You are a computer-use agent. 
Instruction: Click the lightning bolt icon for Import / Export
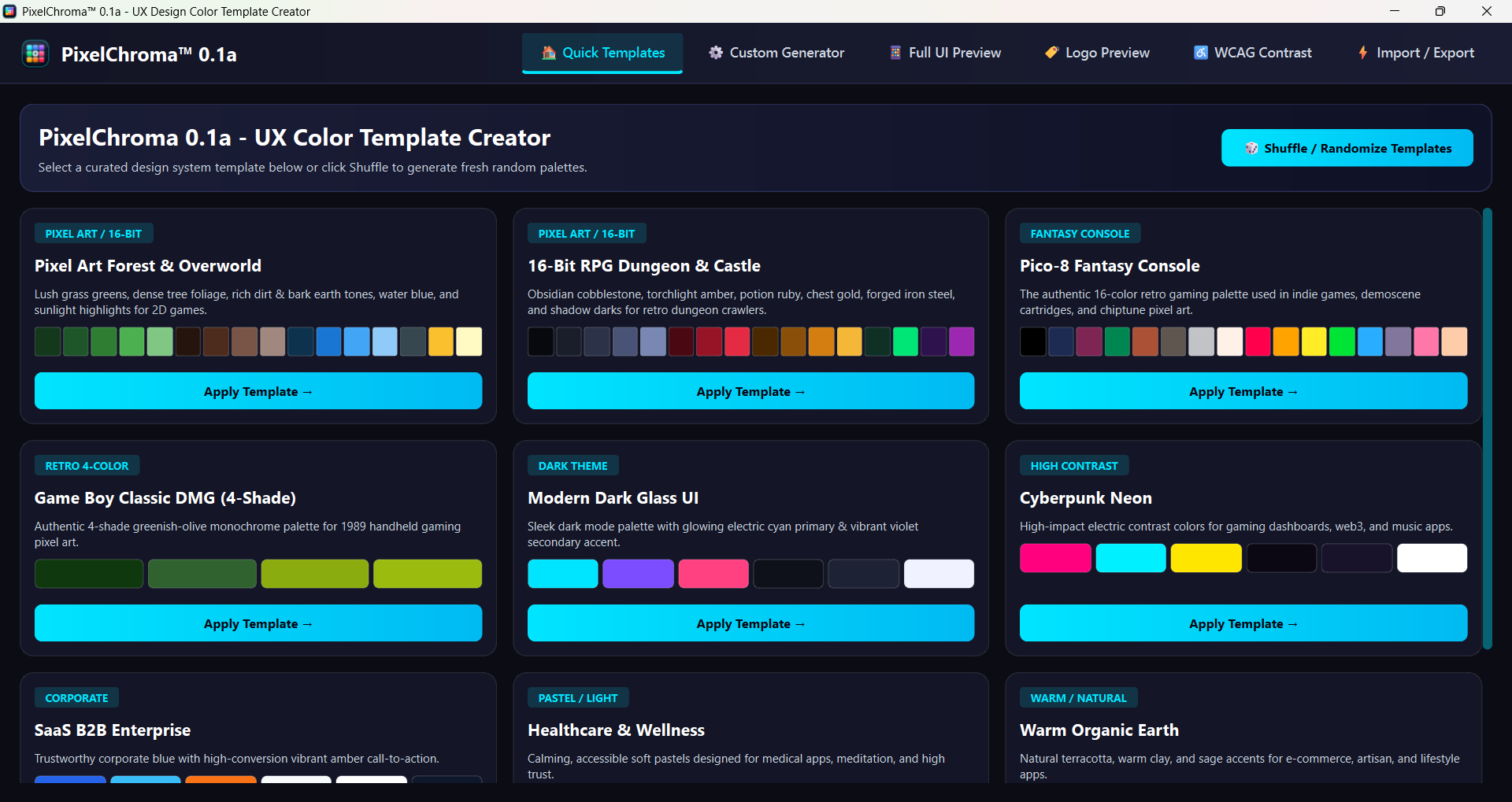[1362, 53]
